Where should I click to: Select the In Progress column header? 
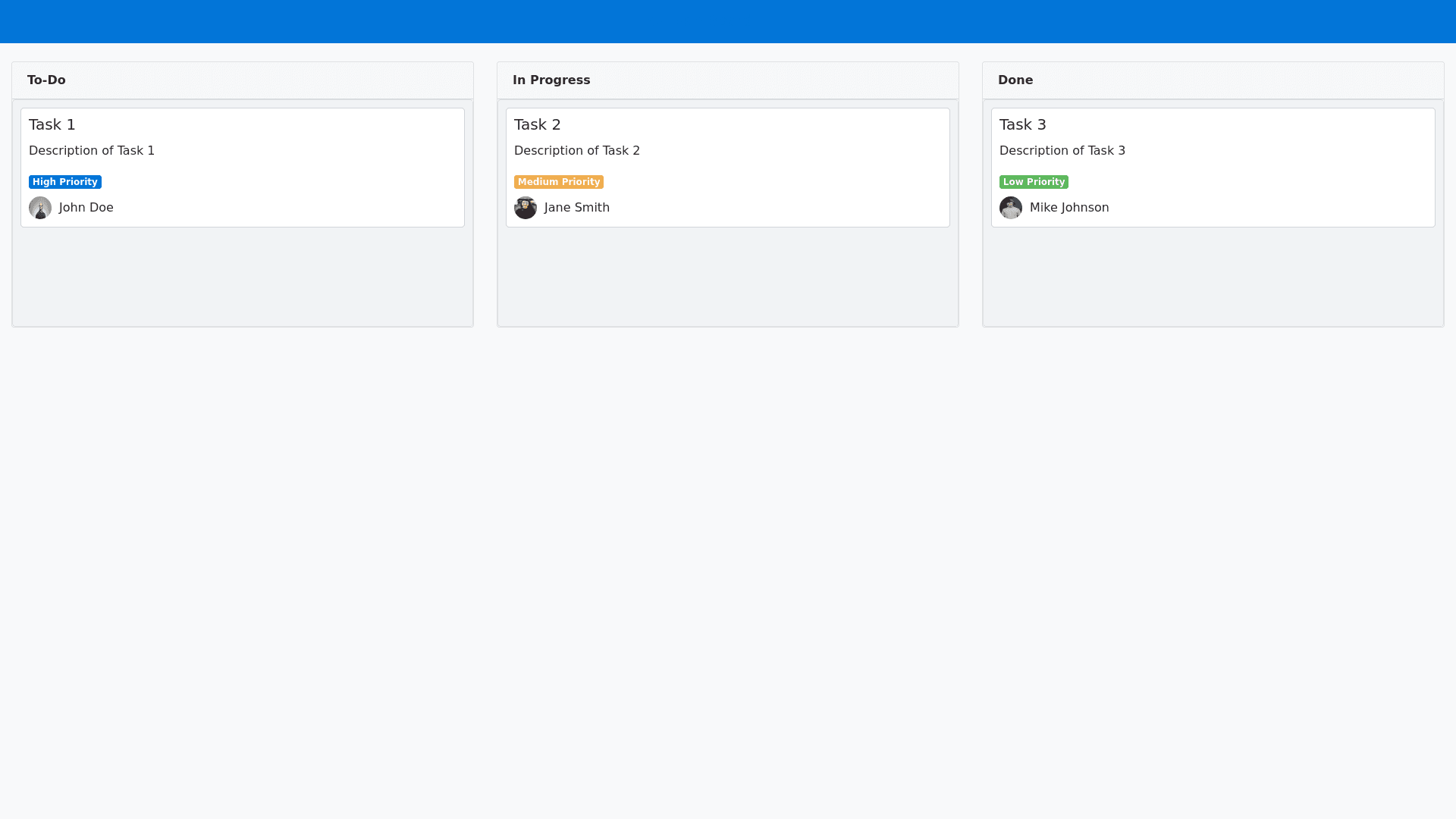[x=551, y=80]
